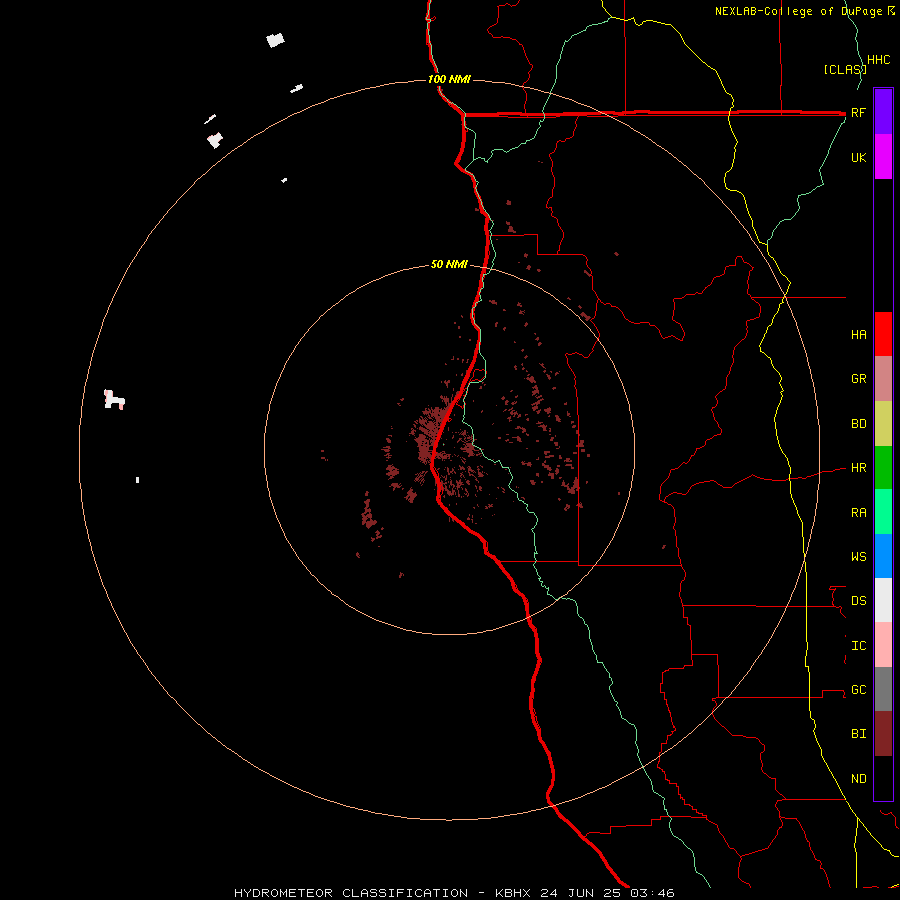Click the BD legend label
900x900 pixels.
[858, 424]
